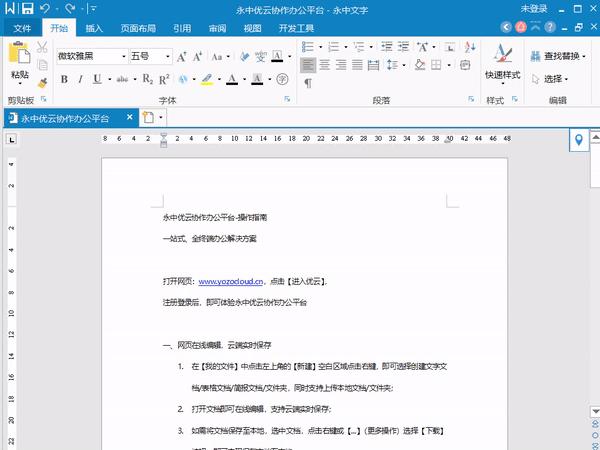The width and height of the screenshot is (600, 450).
Task: Click the Borders grid icon
Action: pyautogui.click(x=436, y=65)
